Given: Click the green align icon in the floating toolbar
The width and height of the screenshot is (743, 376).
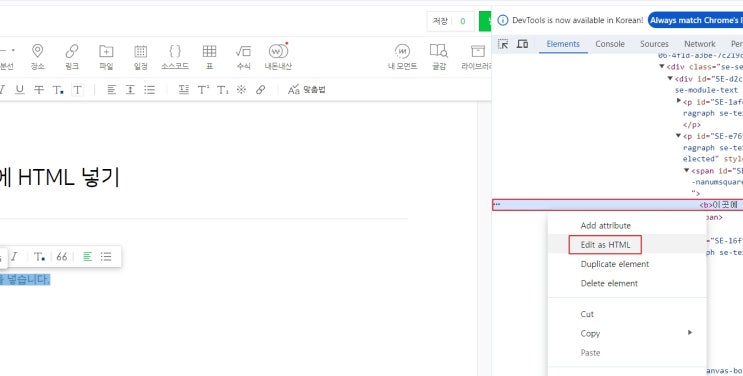Looking at the screenshot, I should coord(87,257).
